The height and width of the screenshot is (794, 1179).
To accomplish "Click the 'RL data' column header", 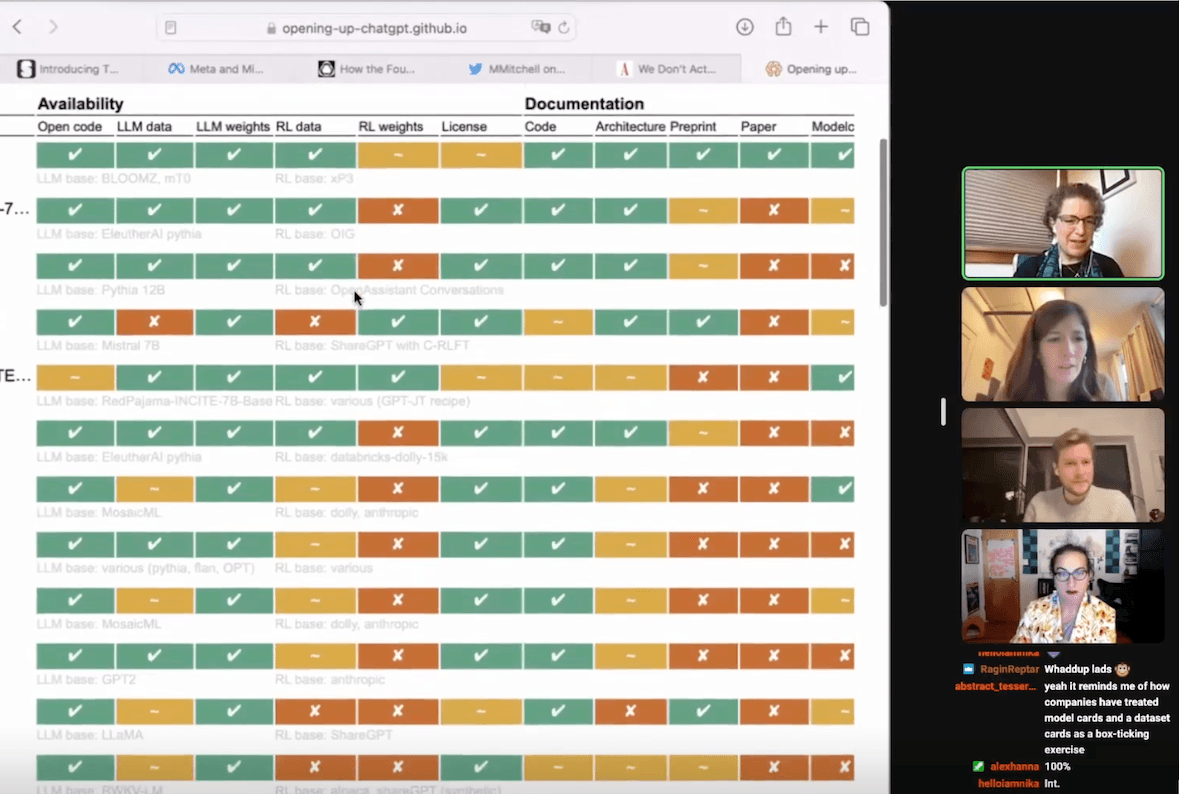I will click(x=299, y=126).
